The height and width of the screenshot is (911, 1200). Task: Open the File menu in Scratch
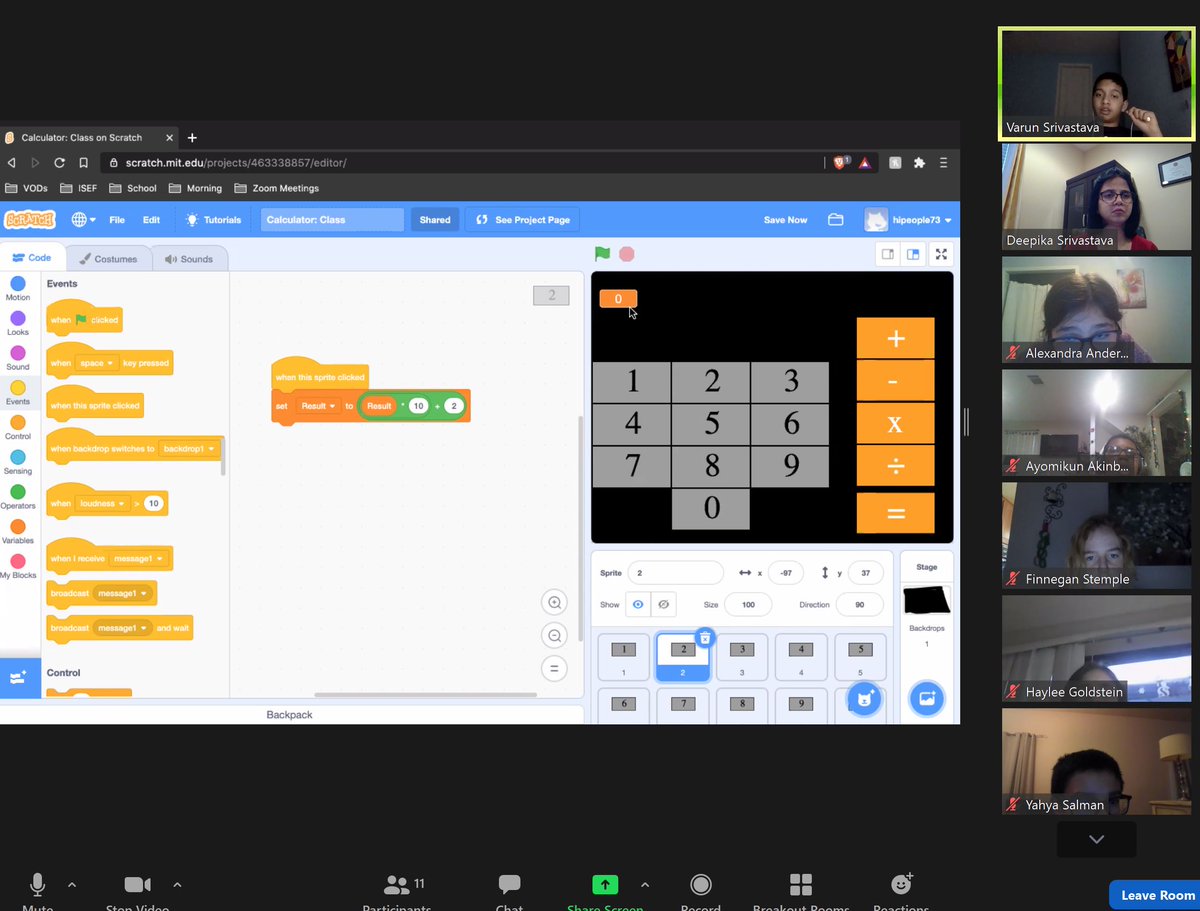117,219
